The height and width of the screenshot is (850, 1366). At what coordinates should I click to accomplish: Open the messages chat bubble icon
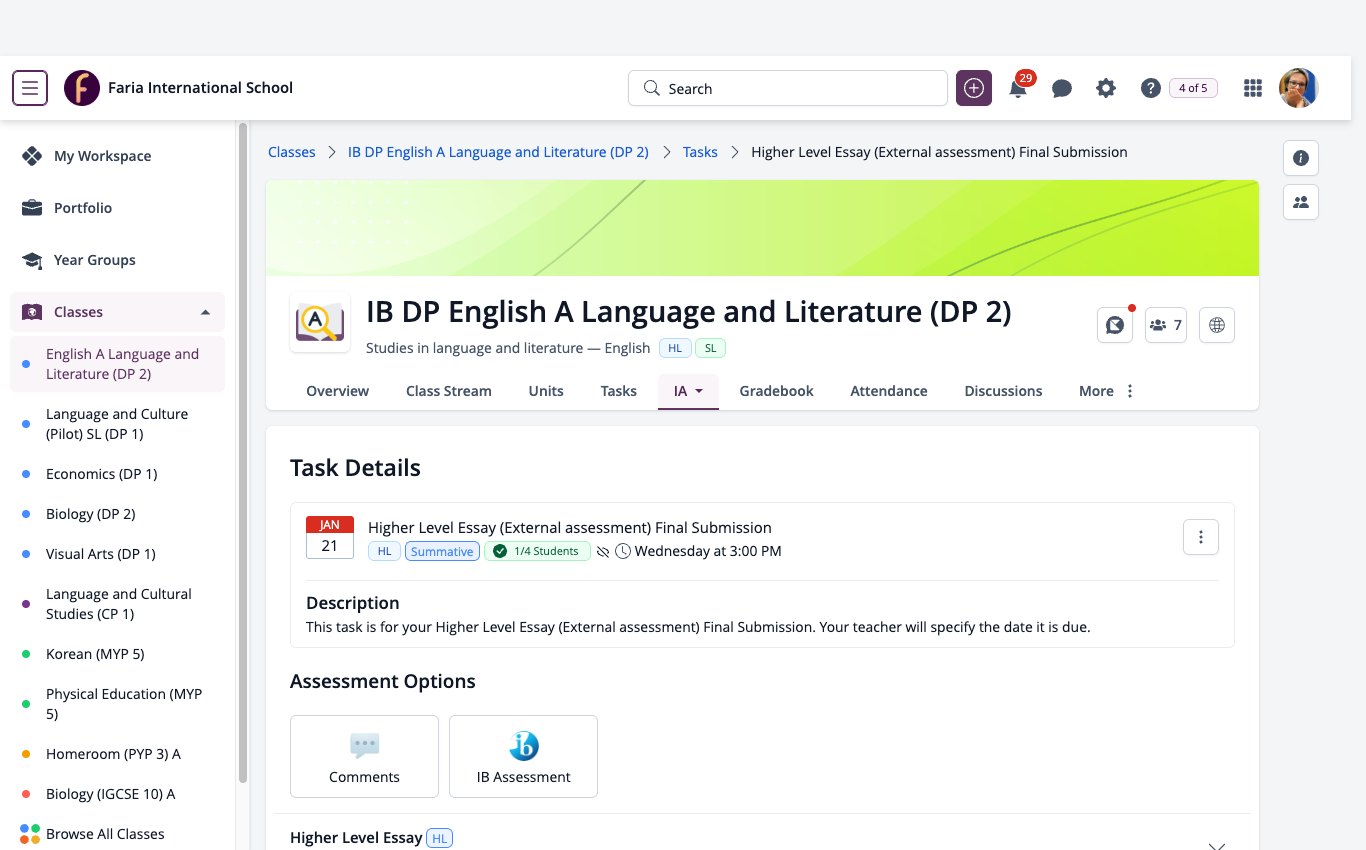click(1062, 88)
